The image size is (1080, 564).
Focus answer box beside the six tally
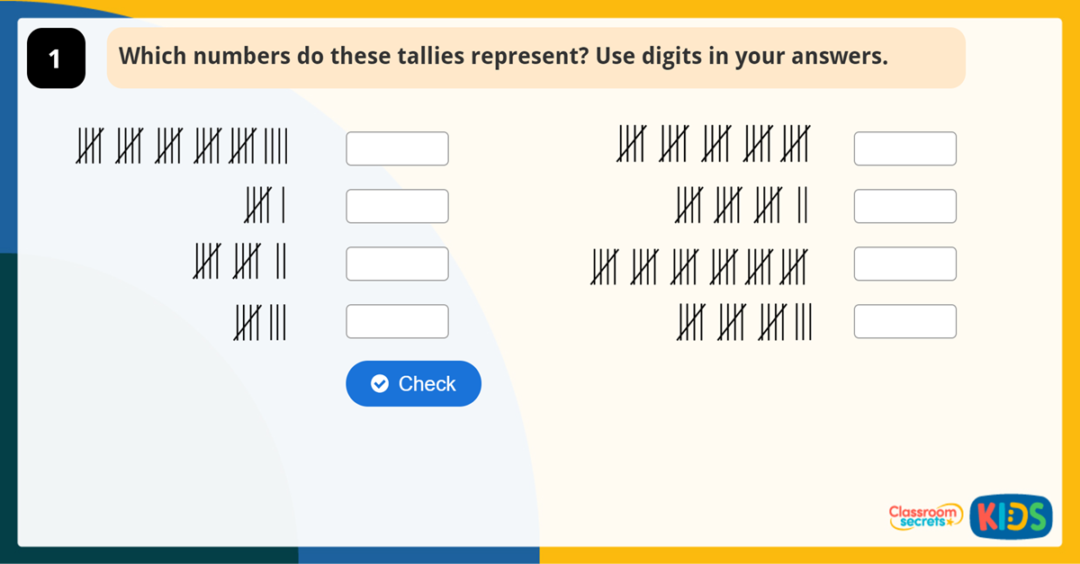pyautogui.click(x=397, y=206)
